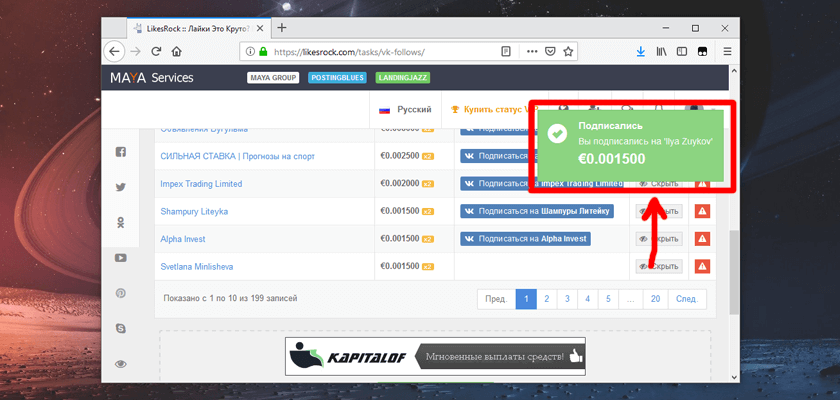The image size is (840, 400).
Task: Click the x2 badge in Shampury Liteyka row
Action: [x=428, y=212]
